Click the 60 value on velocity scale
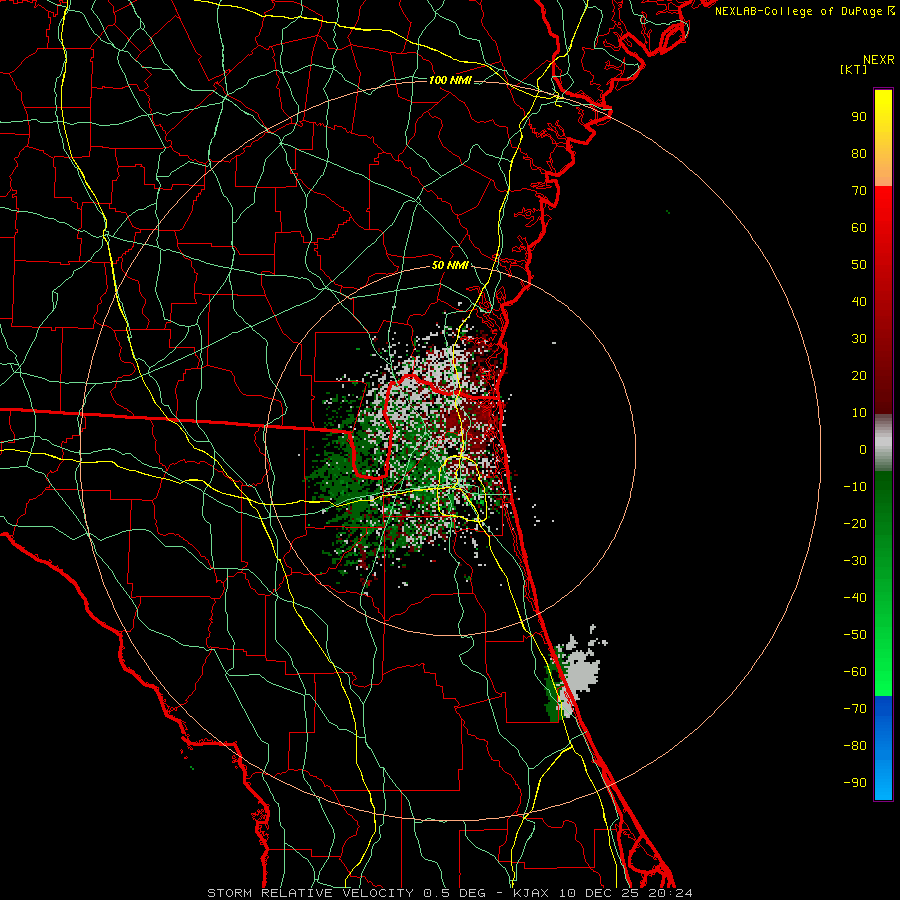The image size is (900, 900). [859, 228]
